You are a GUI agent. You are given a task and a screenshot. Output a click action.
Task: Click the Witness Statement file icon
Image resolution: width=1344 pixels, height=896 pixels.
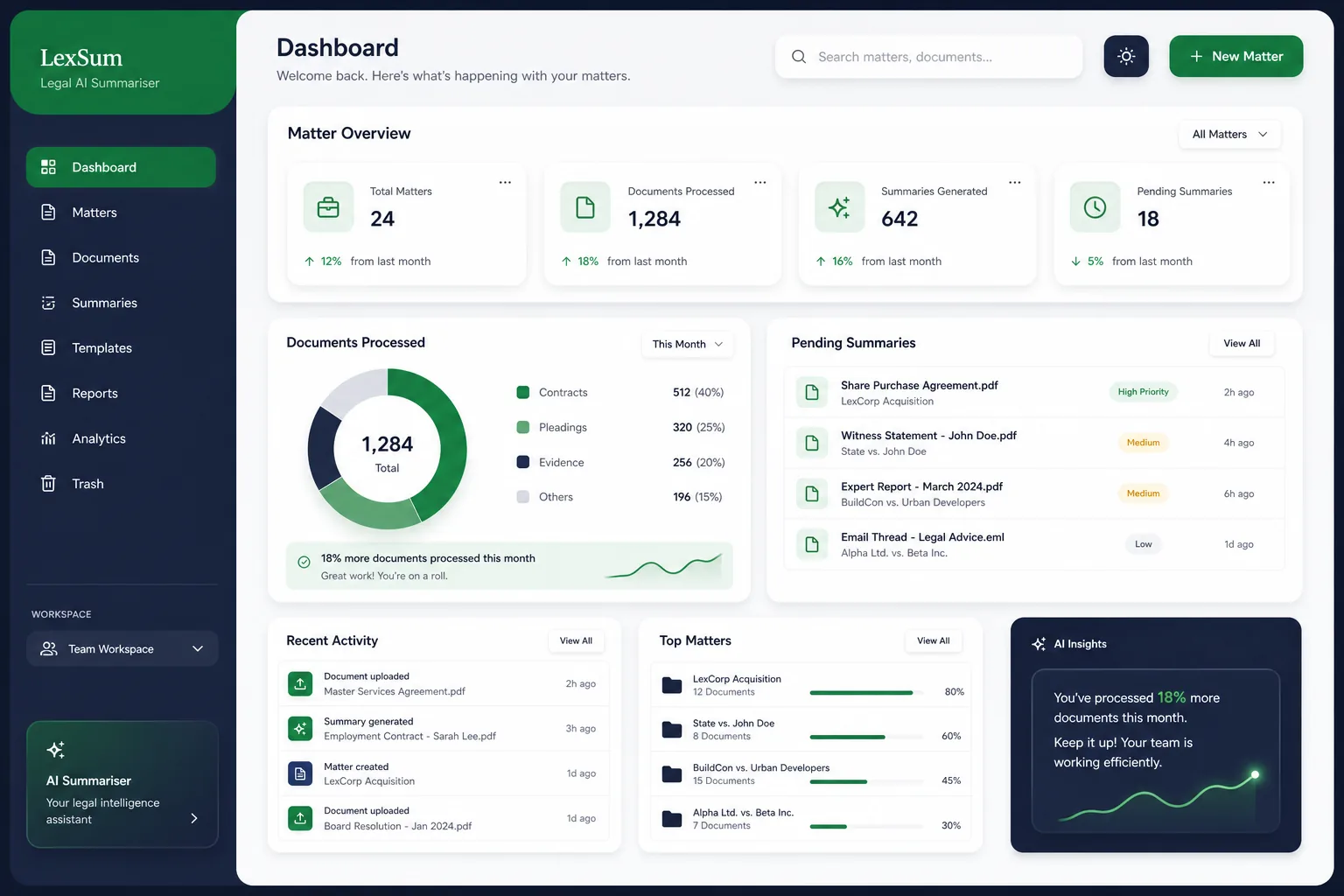[x=812, y=443]
